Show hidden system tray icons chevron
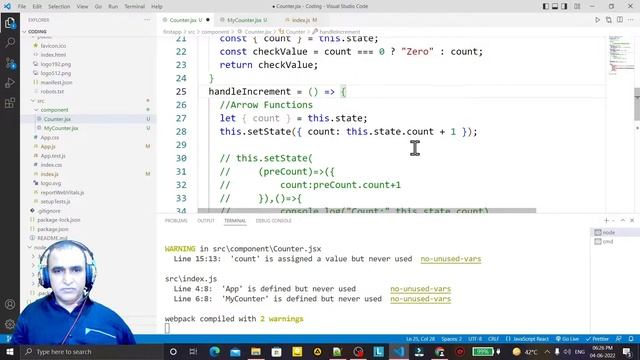The image size is (640, 360). point(547,351)
